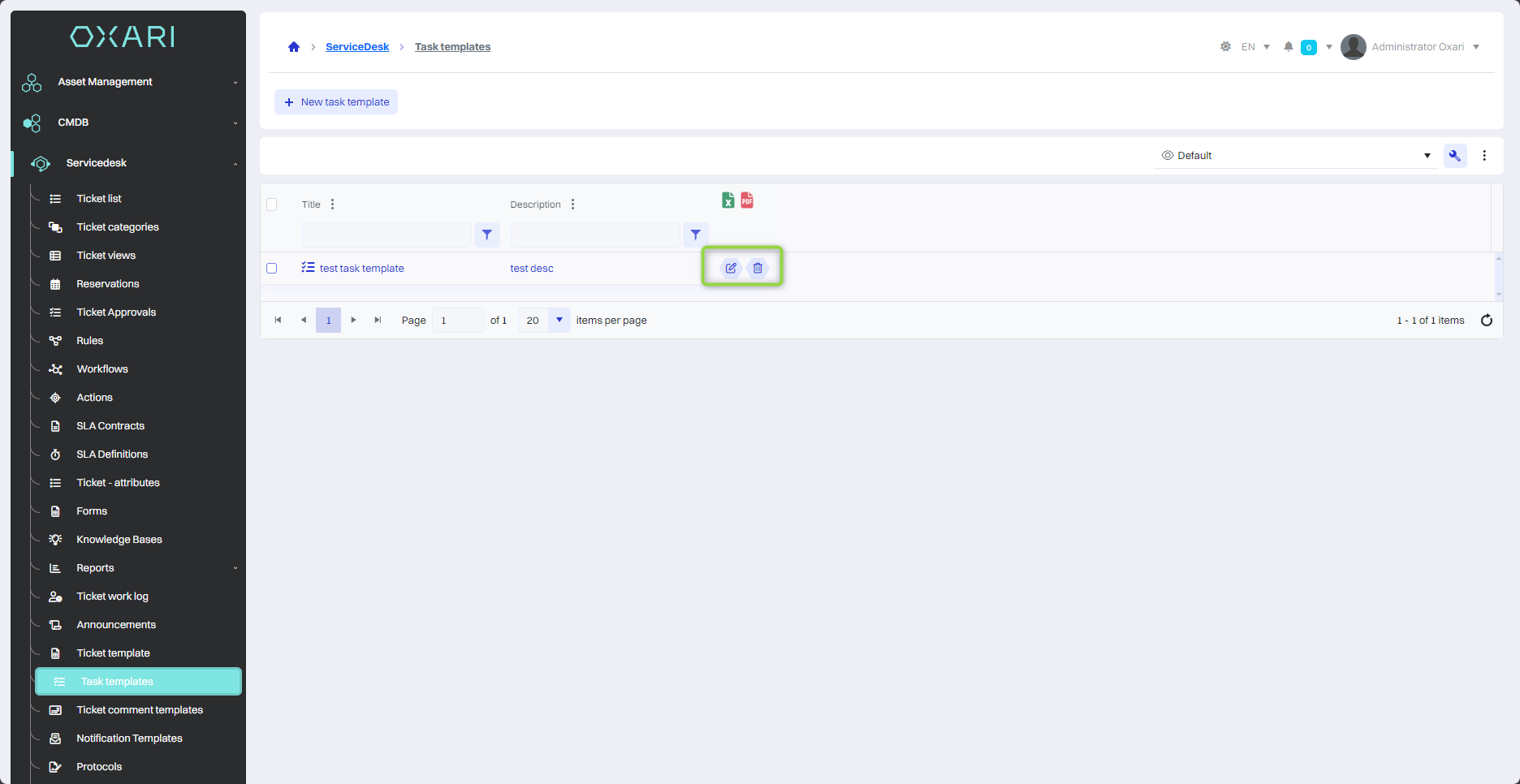Open the EN language selector
Screen dimensions: 1520x784
tap(1255, 47)
